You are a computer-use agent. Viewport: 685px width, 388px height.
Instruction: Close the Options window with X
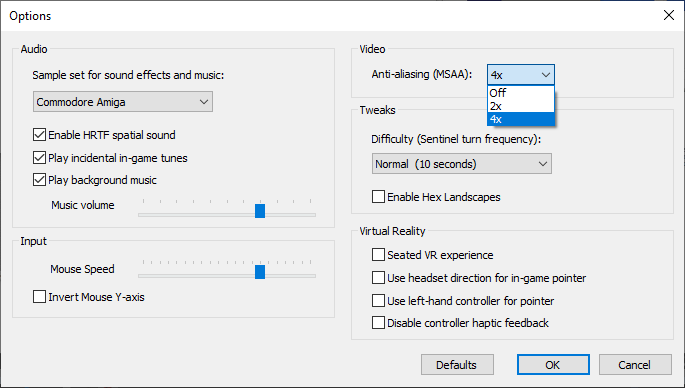coord(668,15)
